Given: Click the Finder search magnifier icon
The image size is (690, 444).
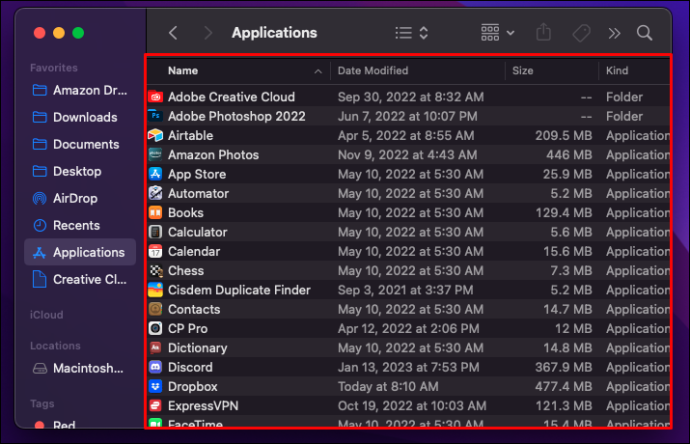Looking at the screenshot, I should 644,33.
